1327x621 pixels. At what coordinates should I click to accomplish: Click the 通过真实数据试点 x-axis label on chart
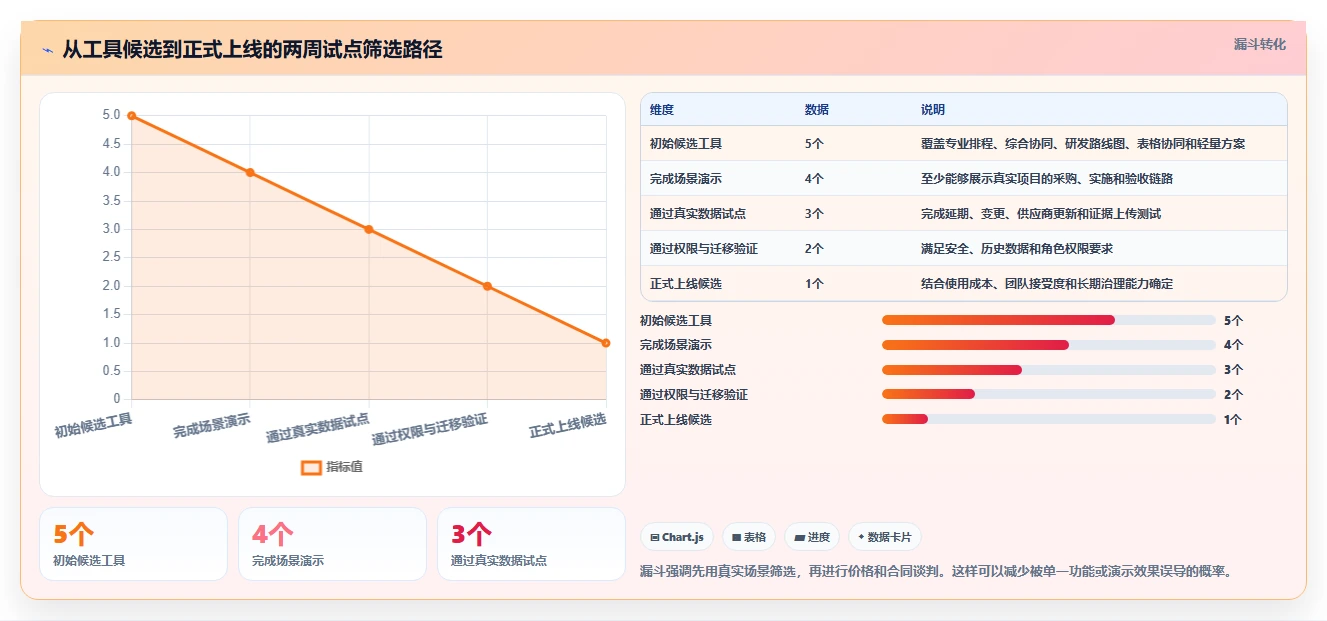tap(318, 428)
